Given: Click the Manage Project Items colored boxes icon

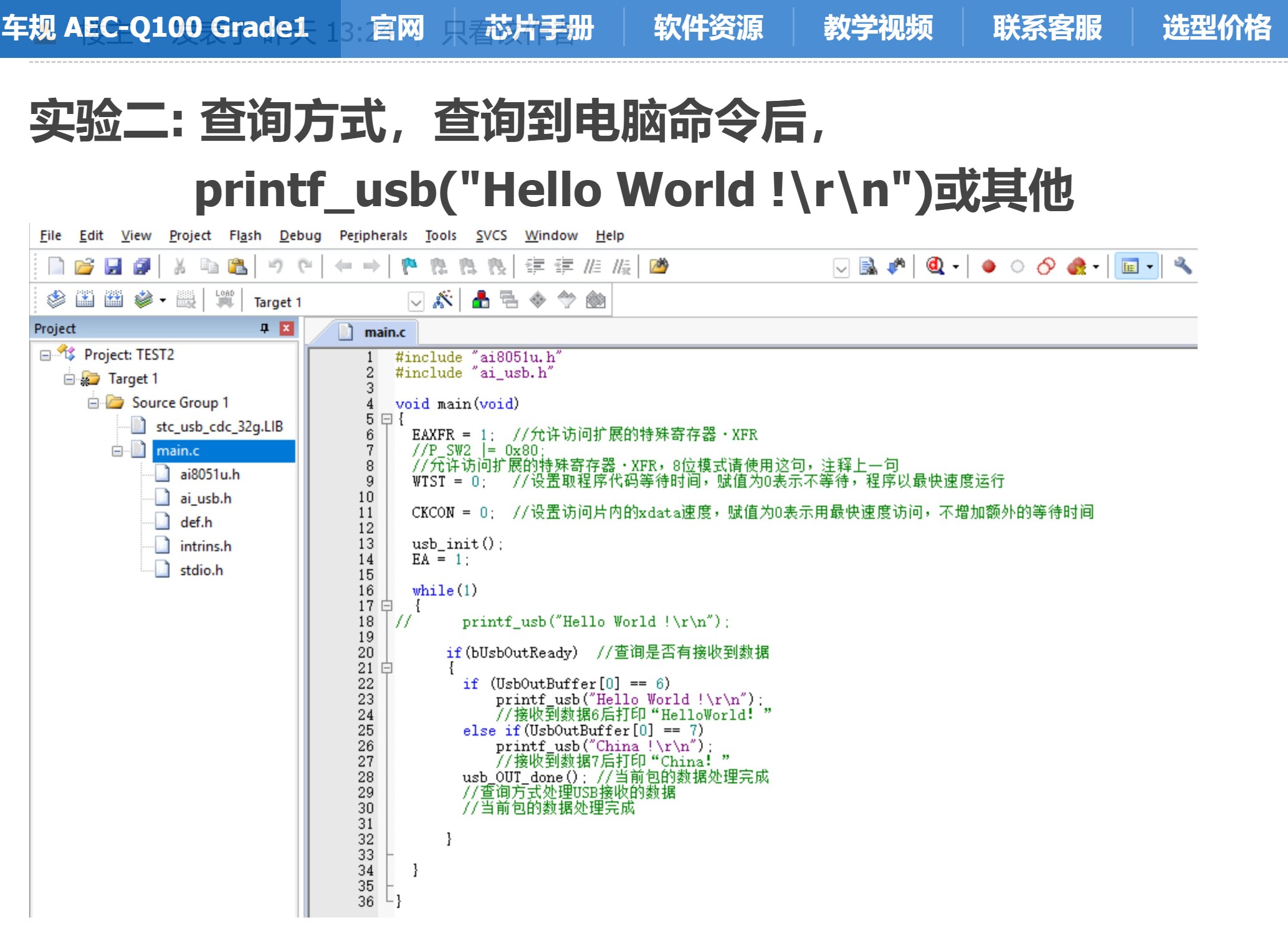Looking at the screenshot, I should 480,300.
